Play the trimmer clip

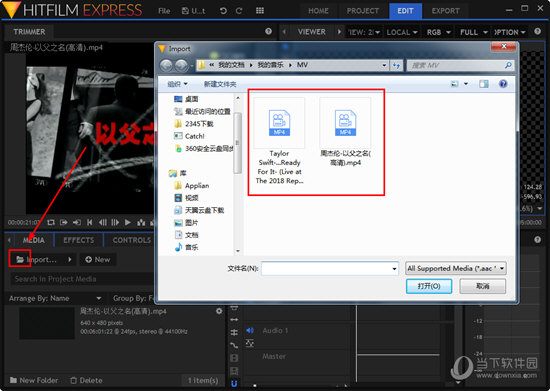coord(128,222)
